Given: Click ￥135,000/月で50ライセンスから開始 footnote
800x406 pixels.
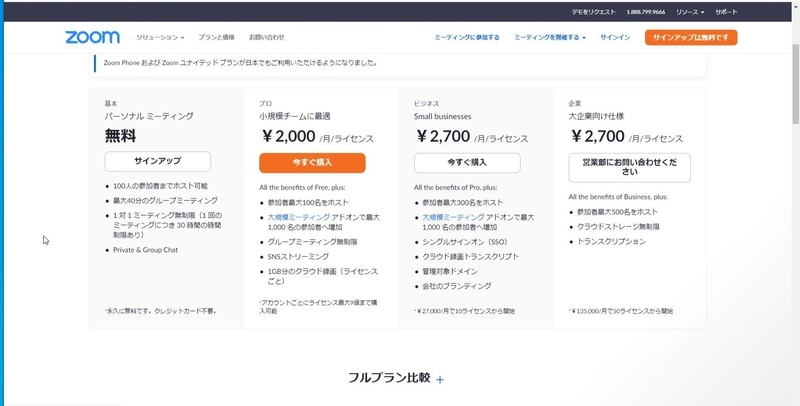Looking at the screenshot, I should point(621,311).
